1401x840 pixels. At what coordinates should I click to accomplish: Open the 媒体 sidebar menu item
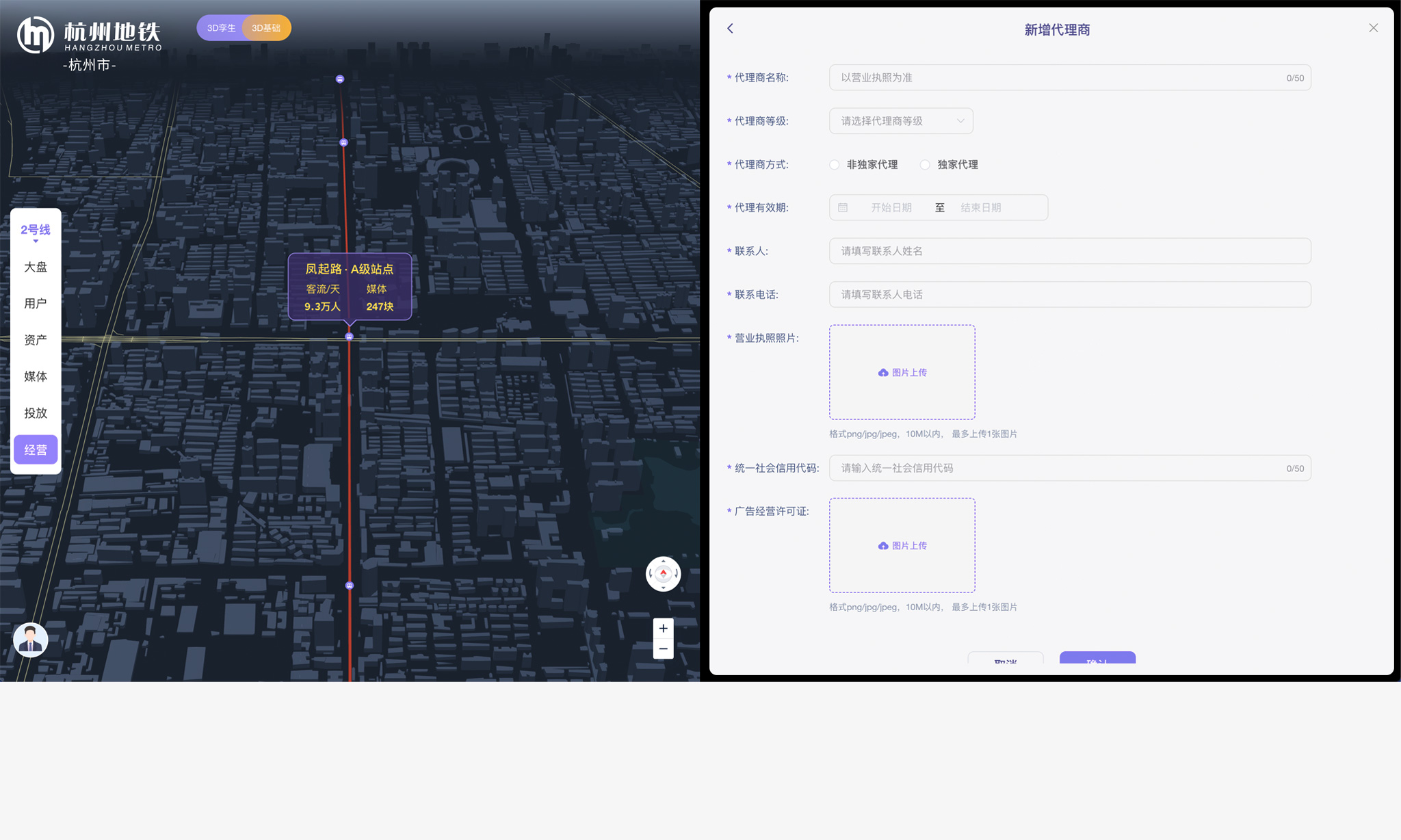36,376
